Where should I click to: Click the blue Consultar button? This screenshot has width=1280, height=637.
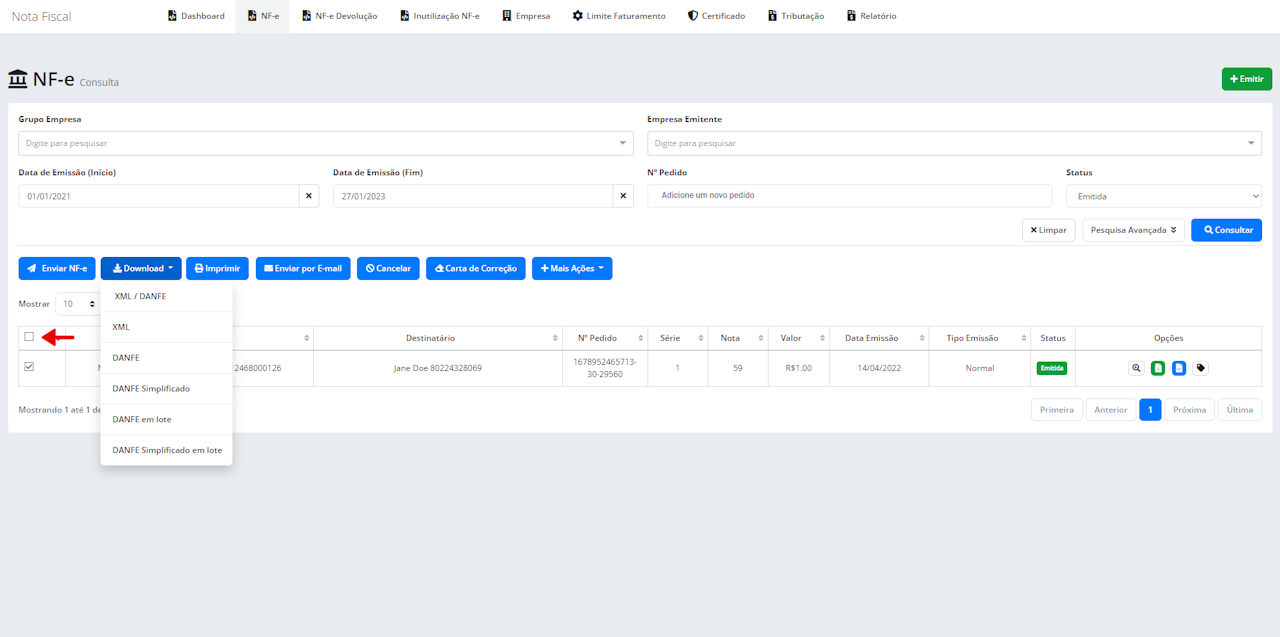pos(1226,230)
